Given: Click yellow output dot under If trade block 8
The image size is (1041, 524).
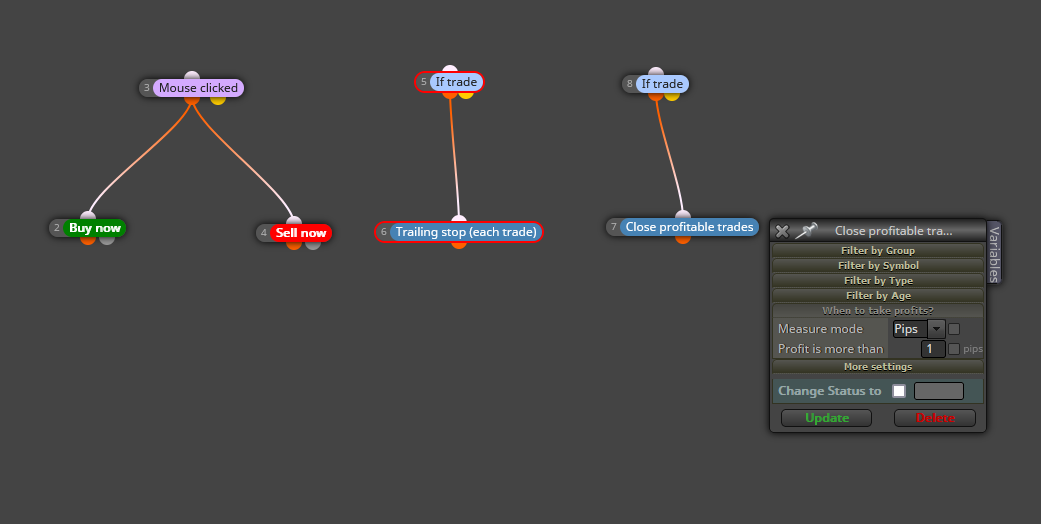Looking at the screenshot, I should click(672, 96).
